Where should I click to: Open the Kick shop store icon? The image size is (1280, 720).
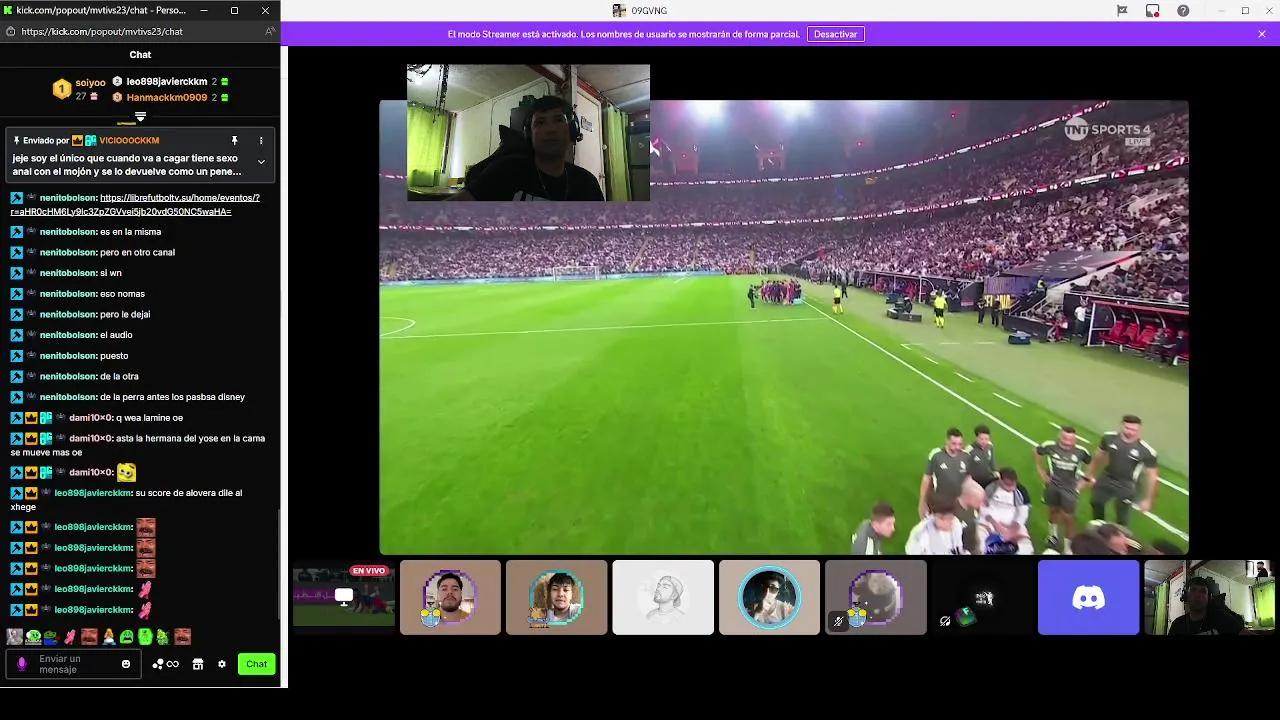click(x=198, y=664)
